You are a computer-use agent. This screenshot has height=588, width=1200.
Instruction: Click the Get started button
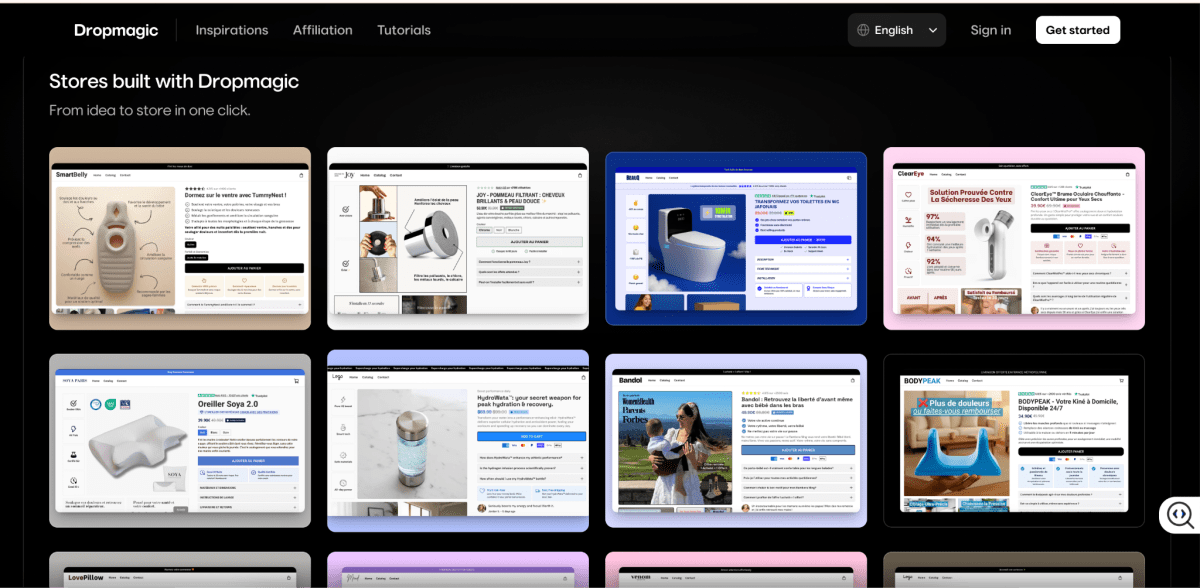pyautogui.click(x=1078, y=30)
